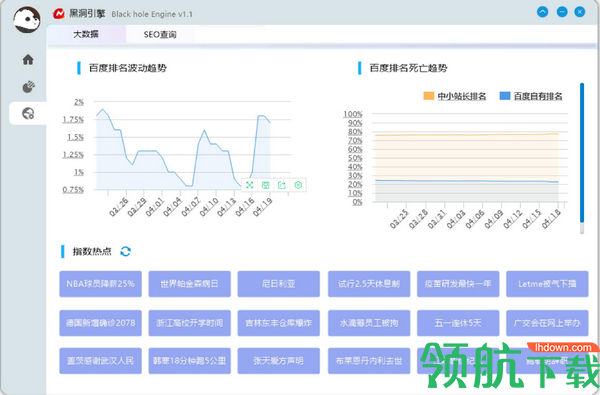This screenshot has width=600, height=395.
Task: Click the panda avatar picture
Action: tap(27, 19)
